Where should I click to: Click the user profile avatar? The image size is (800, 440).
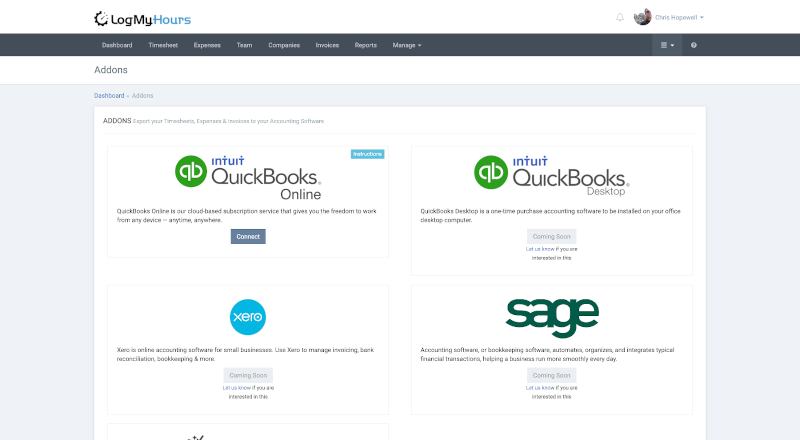click(x=642, y=17)
